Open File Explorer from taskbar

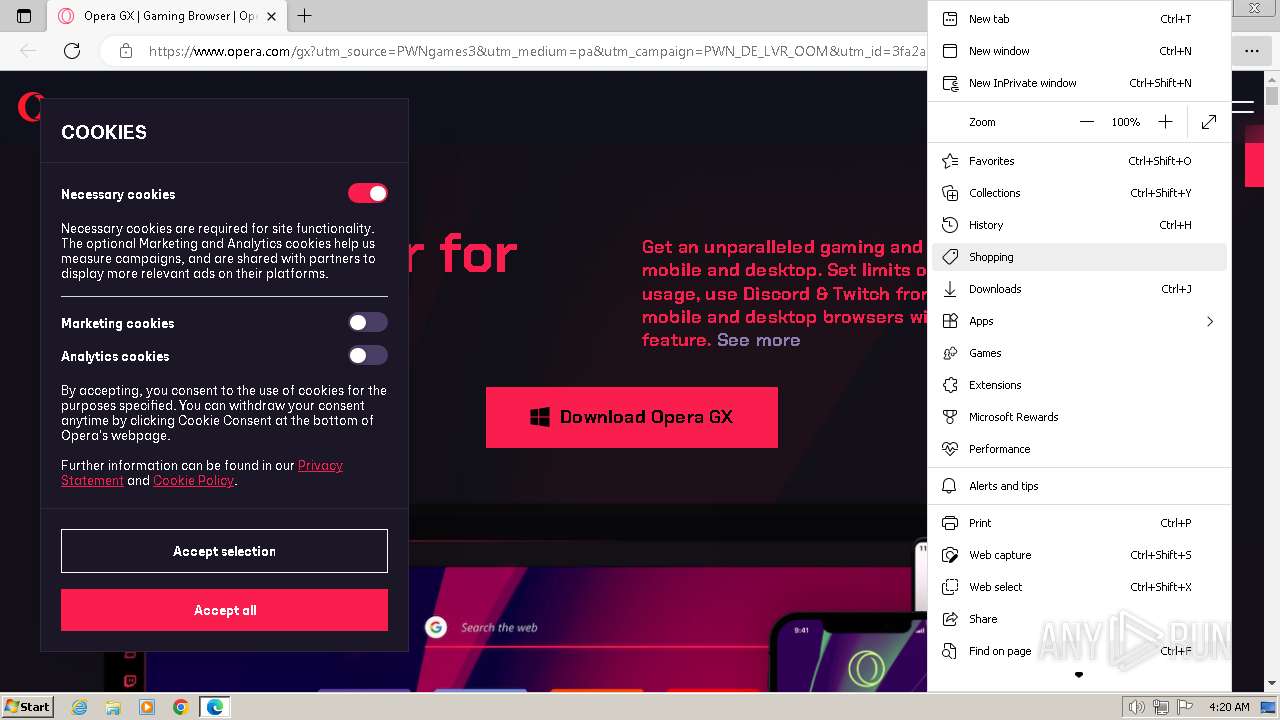[113, 707]
